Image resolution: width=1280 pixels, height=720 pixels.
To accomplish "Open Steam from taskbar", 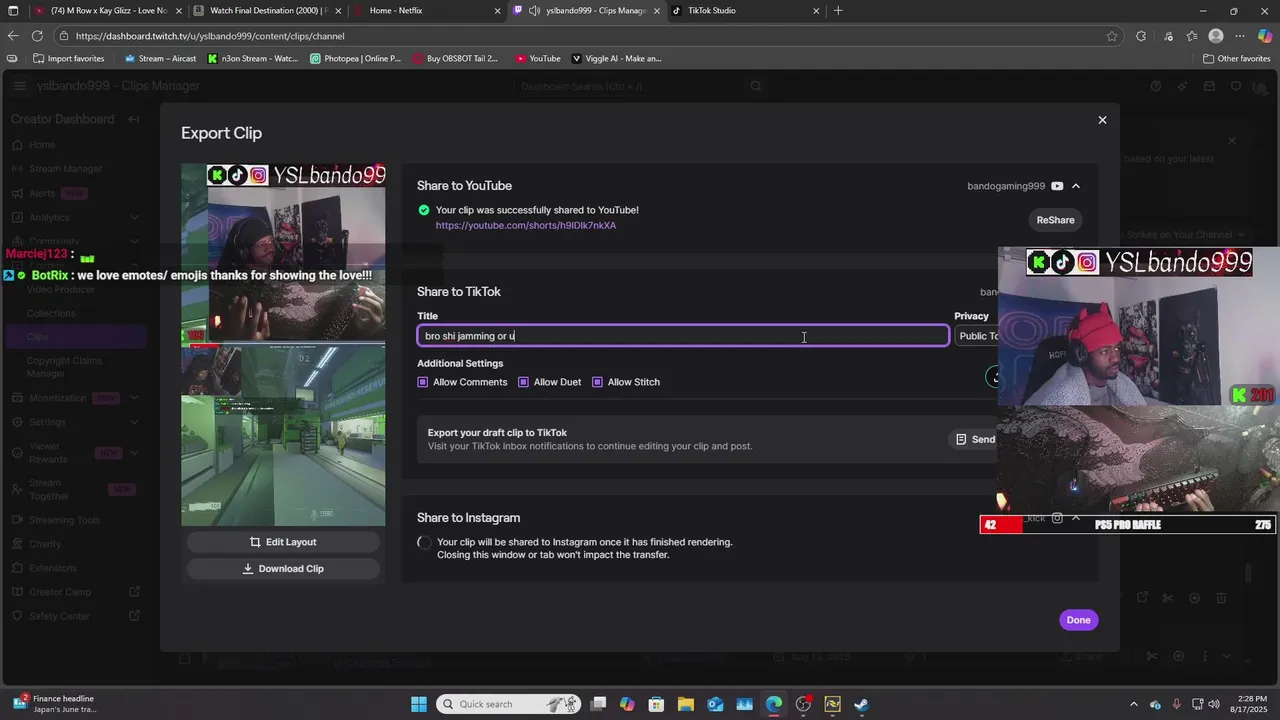I will (x=861, y=704).
